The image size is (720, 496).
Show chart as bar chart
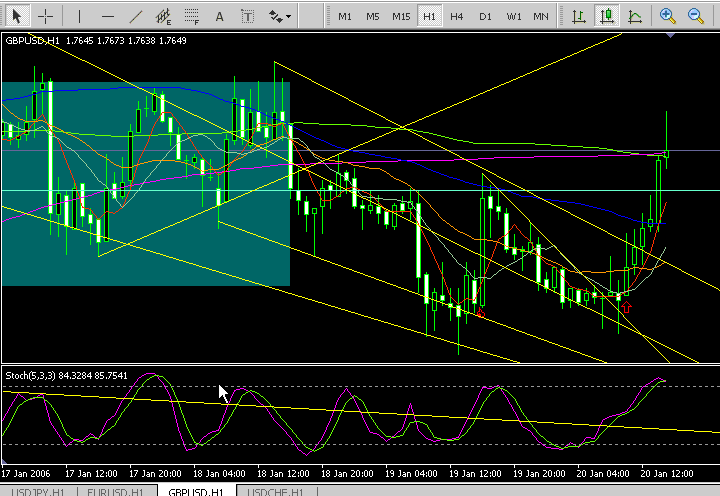579,17
